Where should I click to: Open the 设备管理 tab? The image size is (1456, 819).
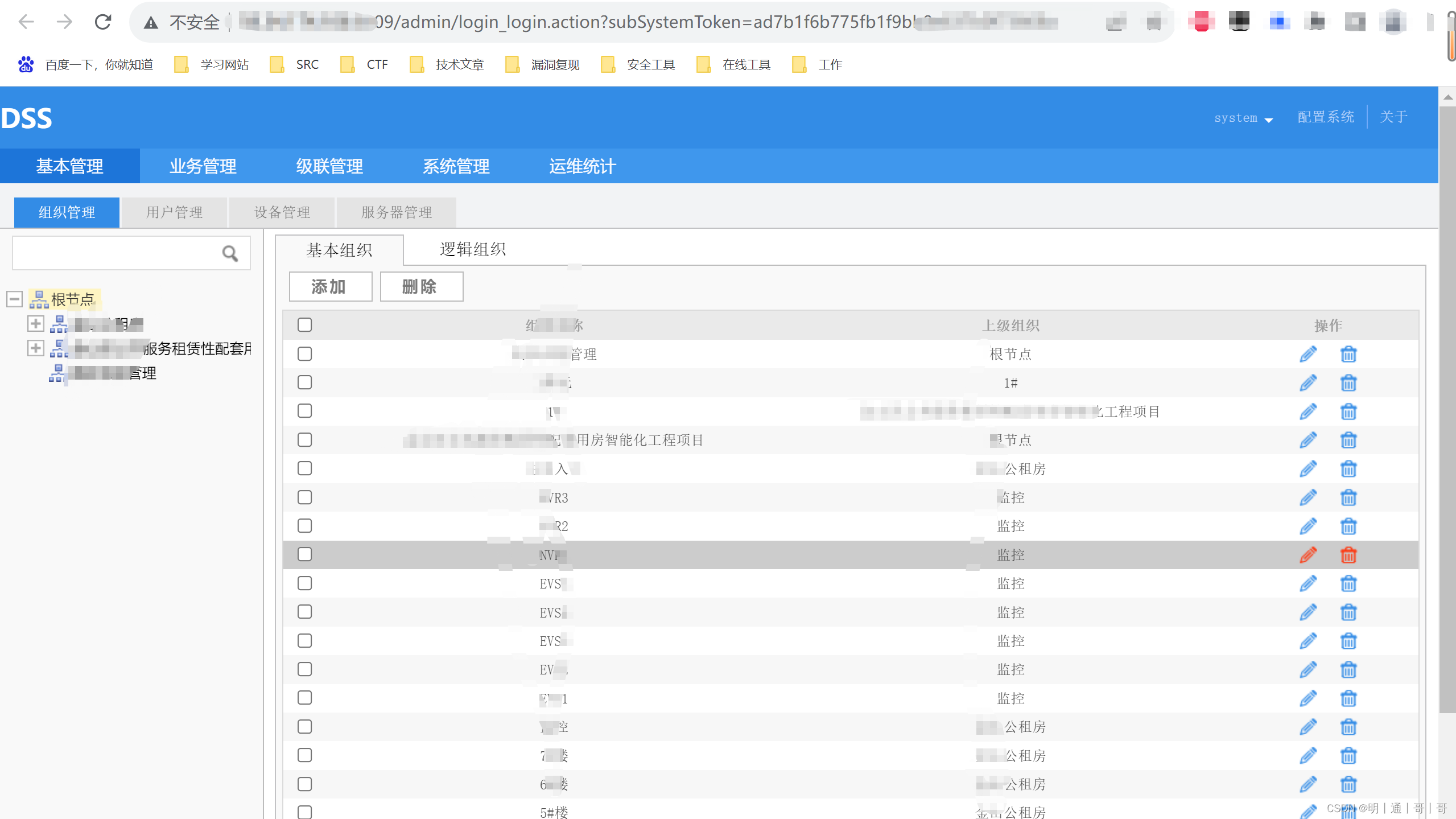(x=282, y=212)
